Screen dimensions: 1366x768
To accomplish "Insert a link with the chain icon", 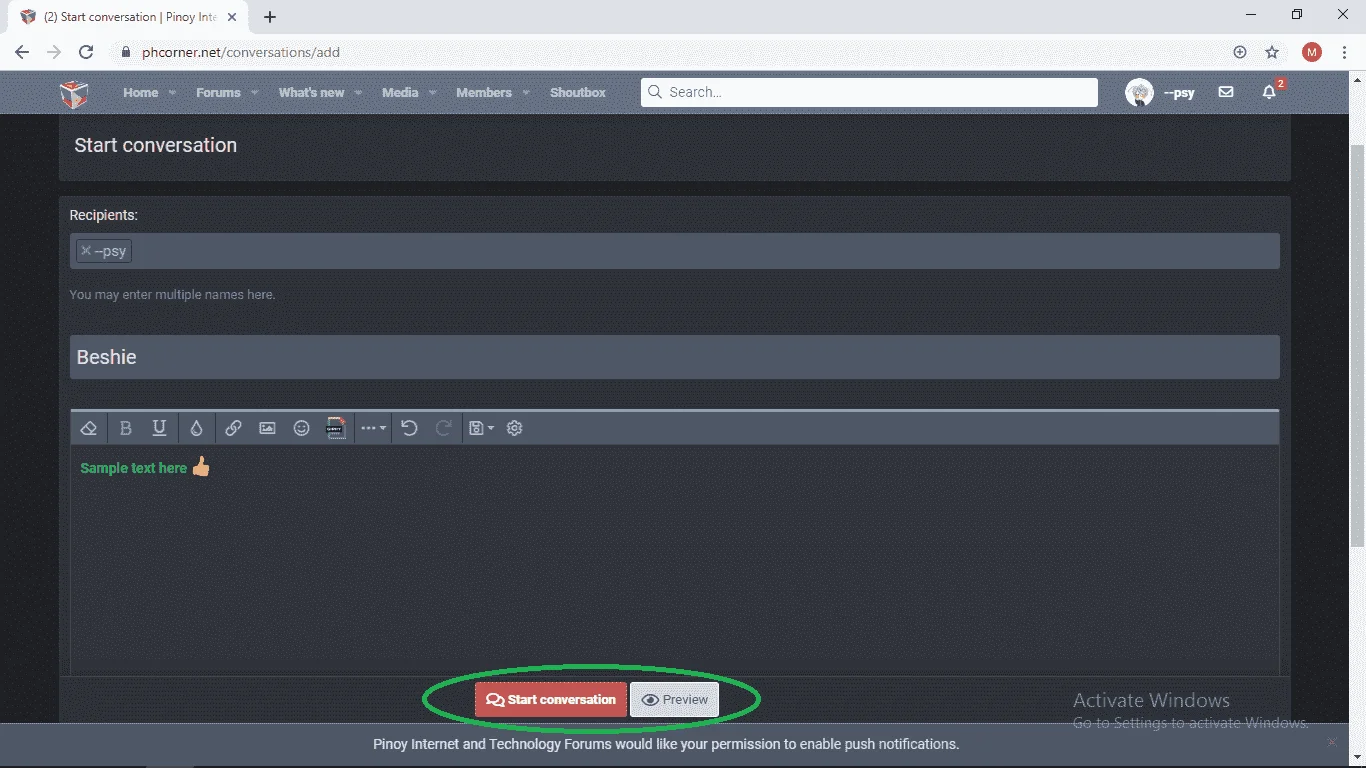I will 233,428.
